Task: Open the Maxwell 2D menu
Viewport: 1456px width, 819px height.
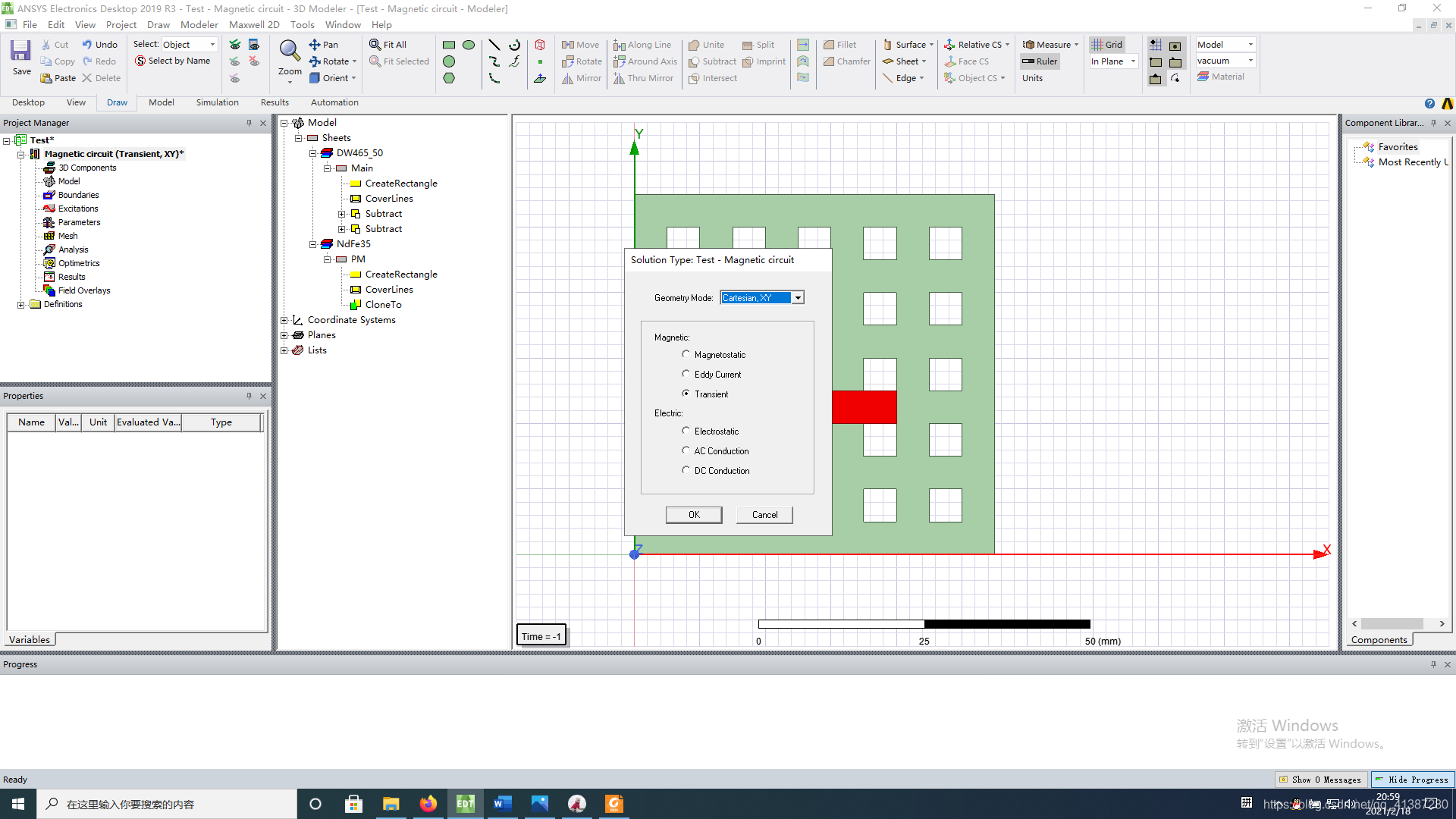Action: click(254, 25)
